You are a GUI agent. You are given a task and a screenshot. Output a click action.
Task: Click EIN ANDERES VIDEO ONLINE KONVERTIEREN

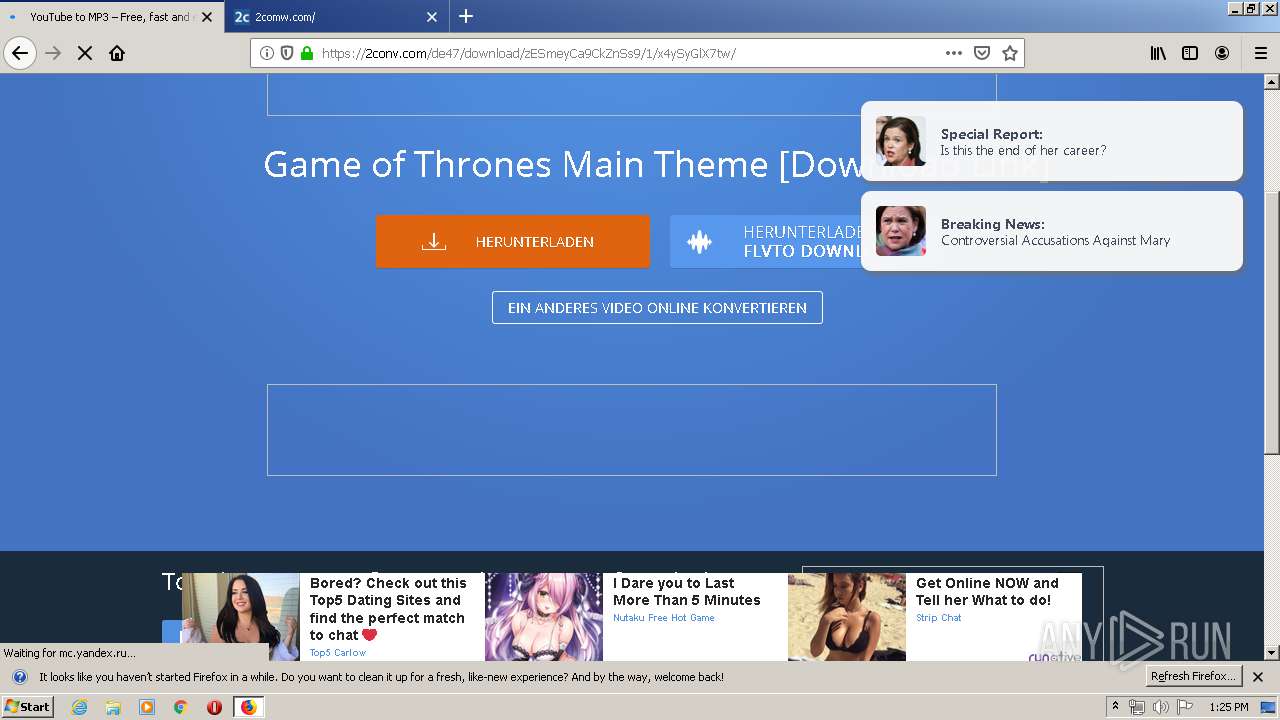tap(657, 308)
